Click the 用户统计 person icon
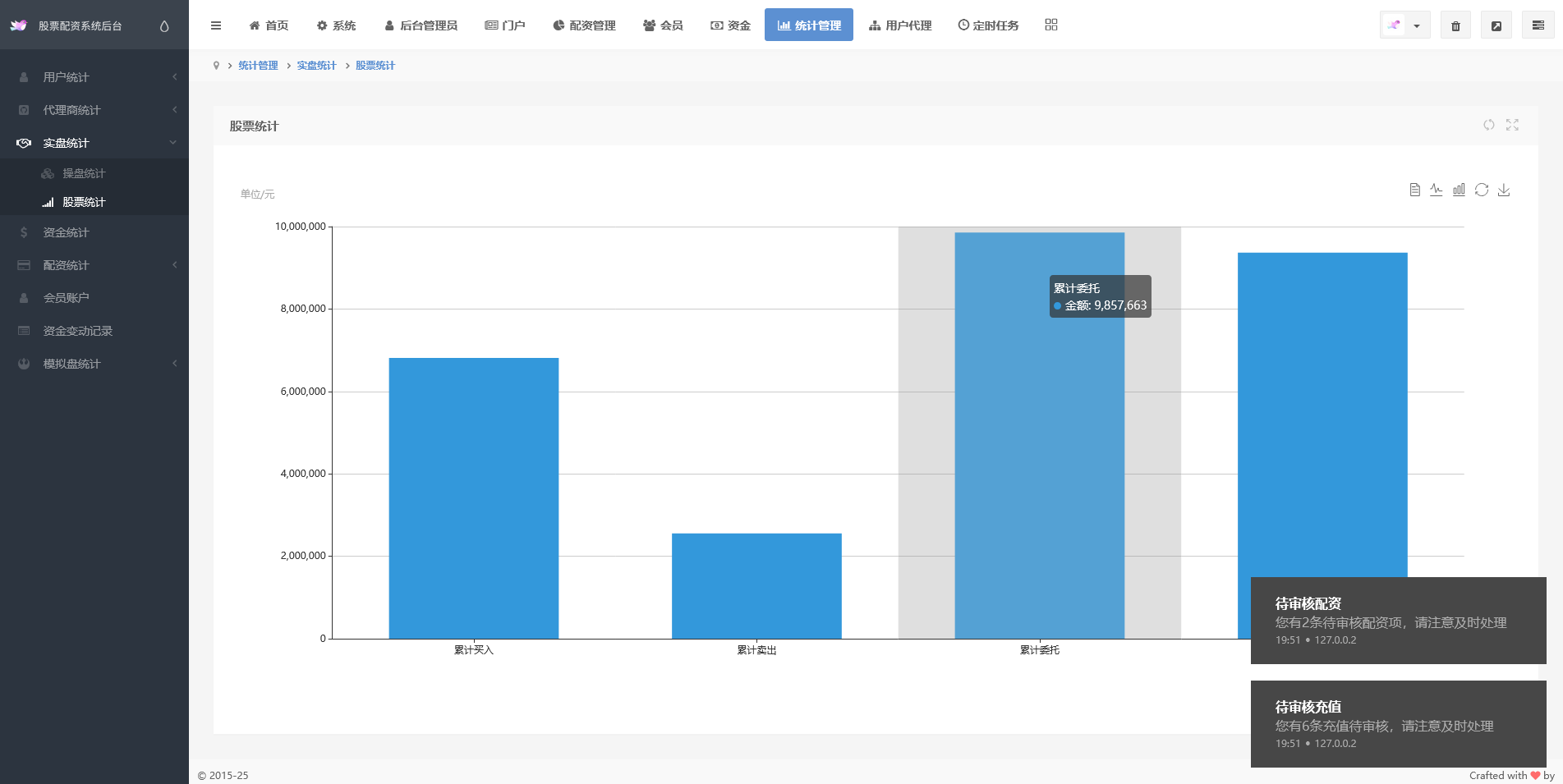Screen dimensions: 1563x784 24,77
